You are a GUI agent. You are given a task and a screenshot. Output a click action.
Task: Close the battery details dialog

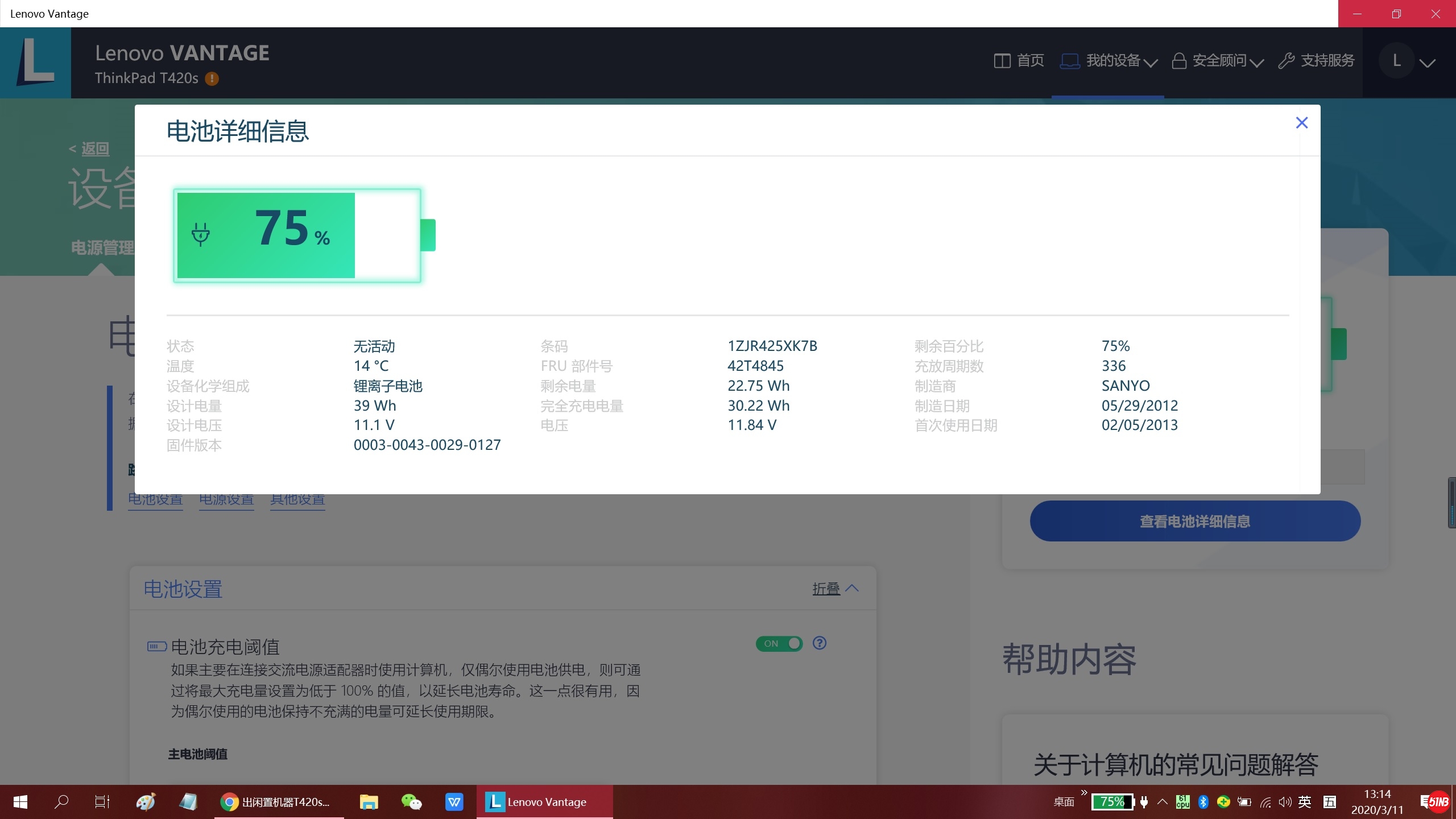coord(1301,123)
